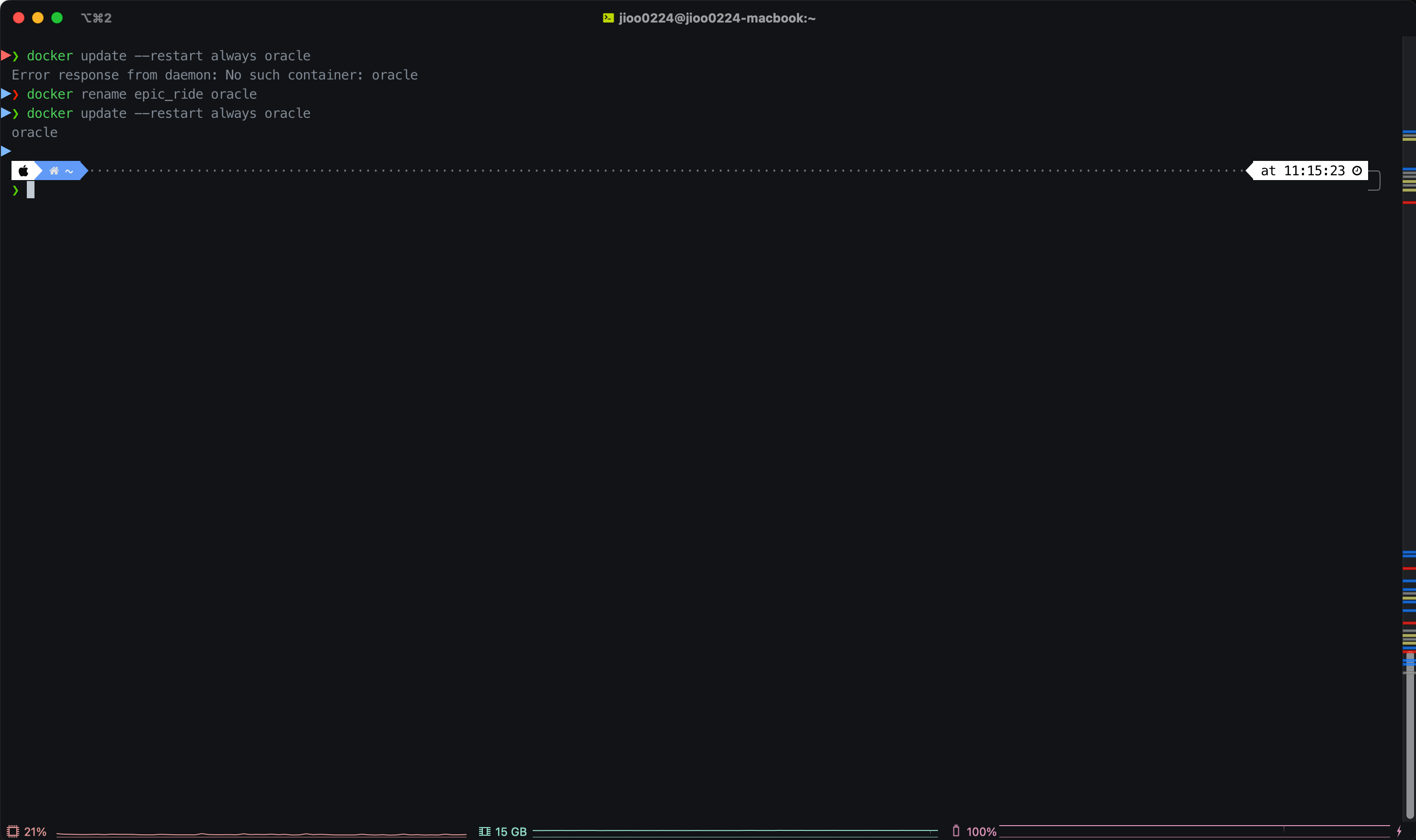
Task: Click the CPU usage graph line
Action: coord(261,834)
